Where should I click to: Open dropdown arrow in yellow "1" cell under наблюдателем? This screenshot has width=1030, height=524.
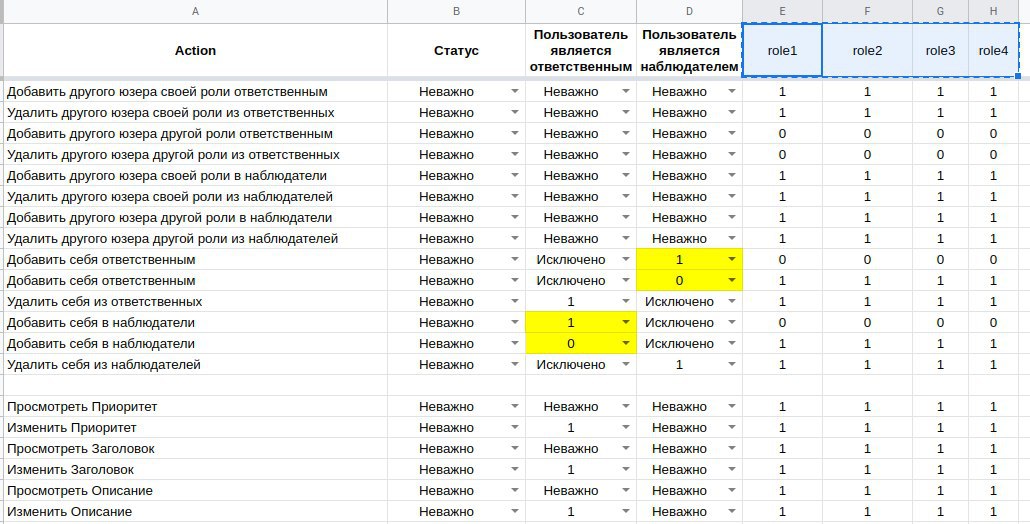tap(732, 260)
